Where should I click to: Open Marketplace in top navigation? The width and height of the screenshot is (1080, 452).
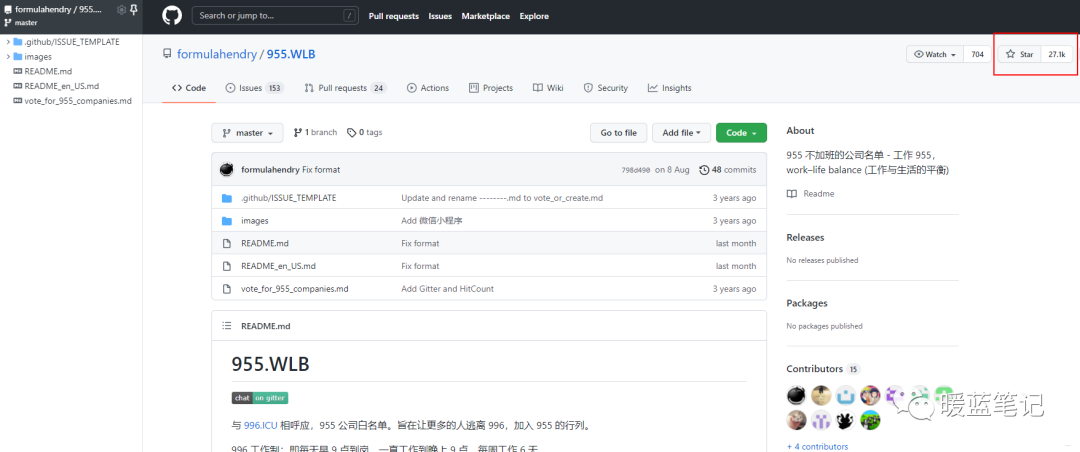(x=486, y=16)
